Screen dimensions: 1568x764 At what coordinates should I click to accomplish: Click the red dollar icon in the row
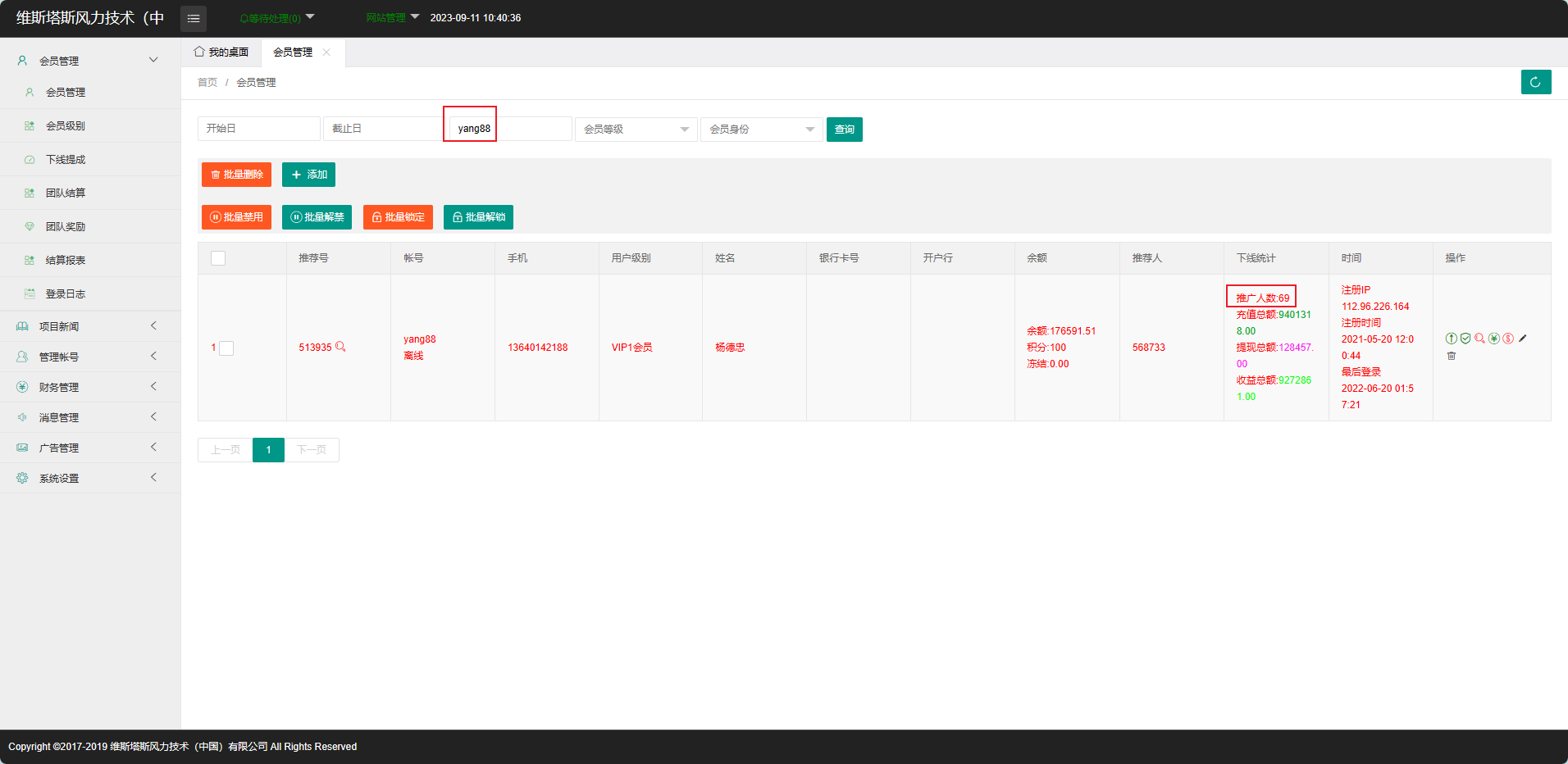point(1508,339)
